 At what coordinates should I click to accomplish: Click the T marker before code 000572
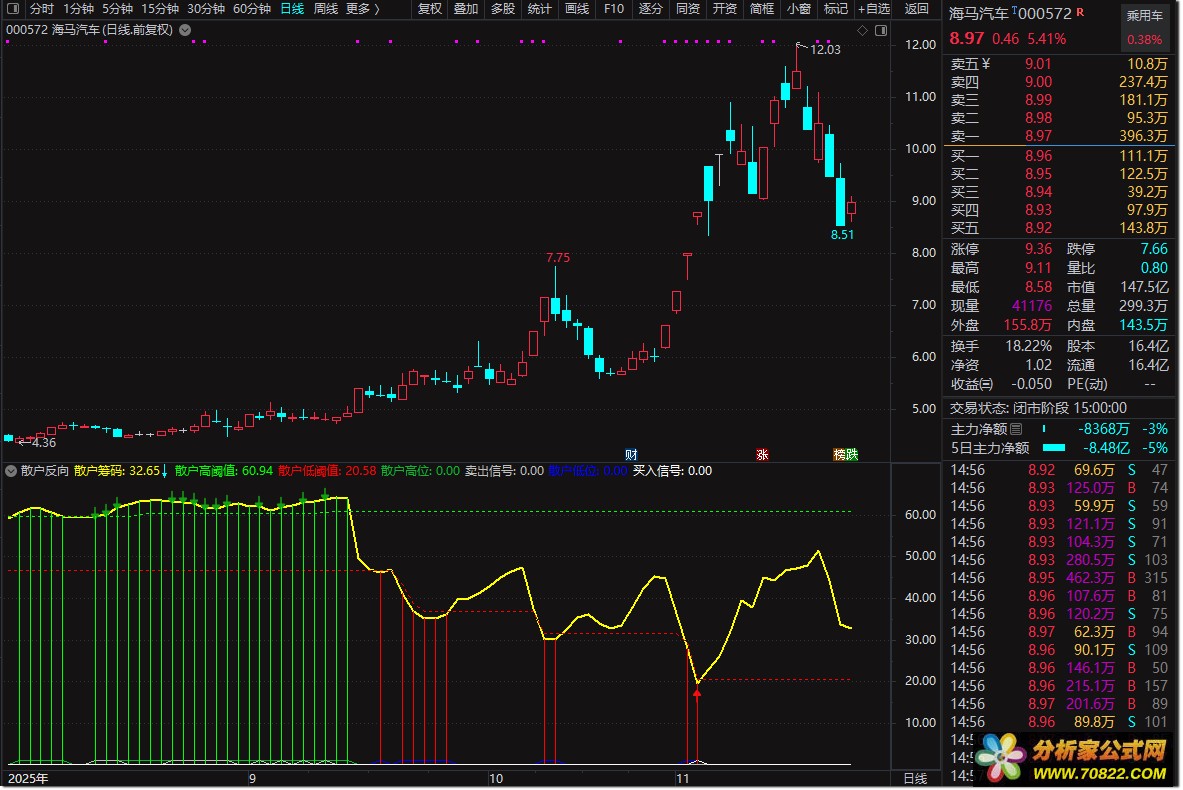1015,11
